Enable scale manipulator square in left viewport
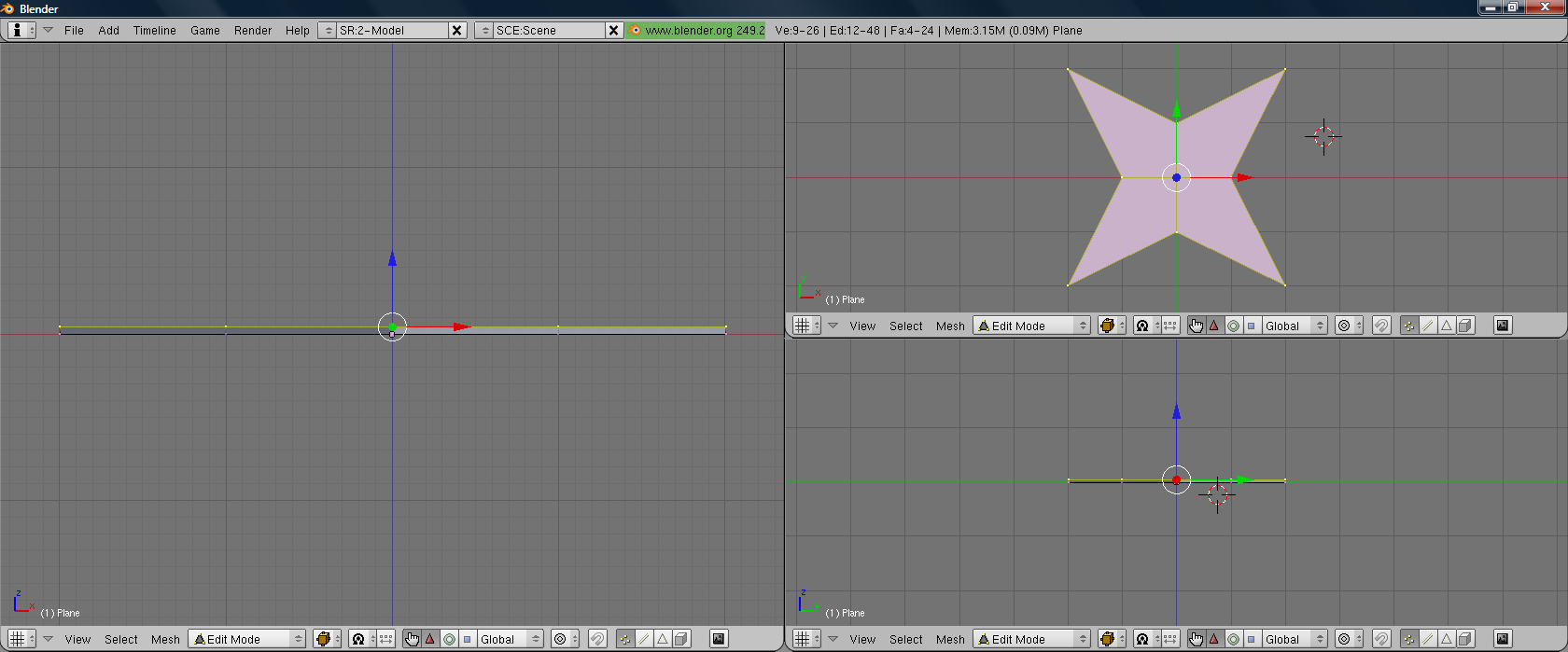Screen dimensions: 1568x652 pos(467,639)
